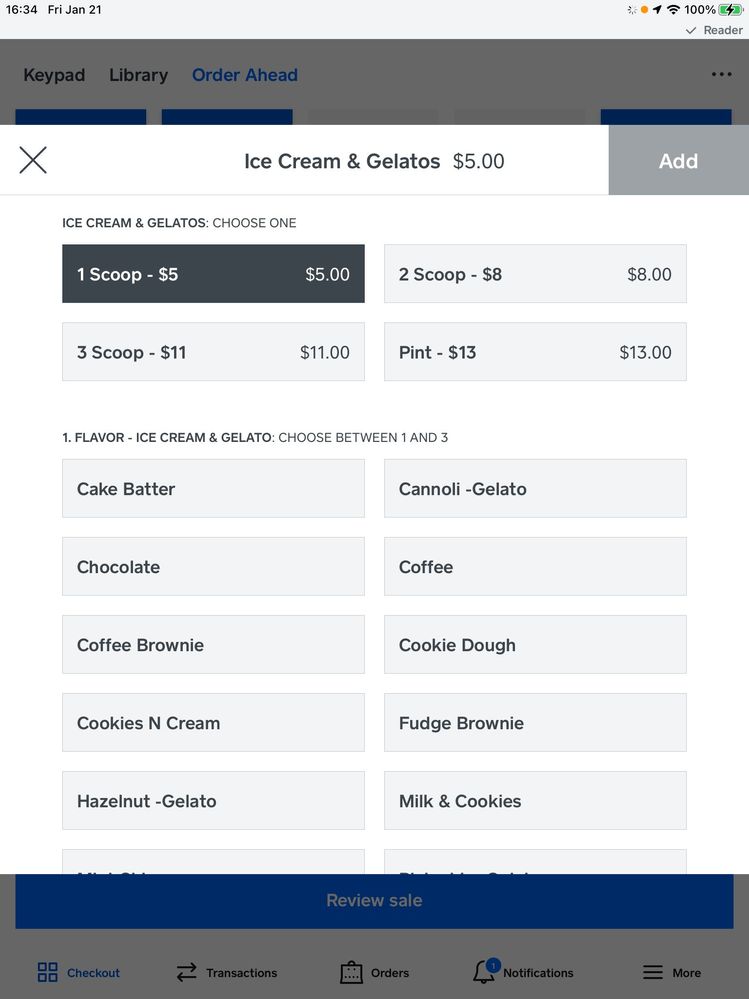Select the 3 Scoop - $11 option
Viewport: 749px width, 999px height.
pyautogui.click(x=213, y=352)
